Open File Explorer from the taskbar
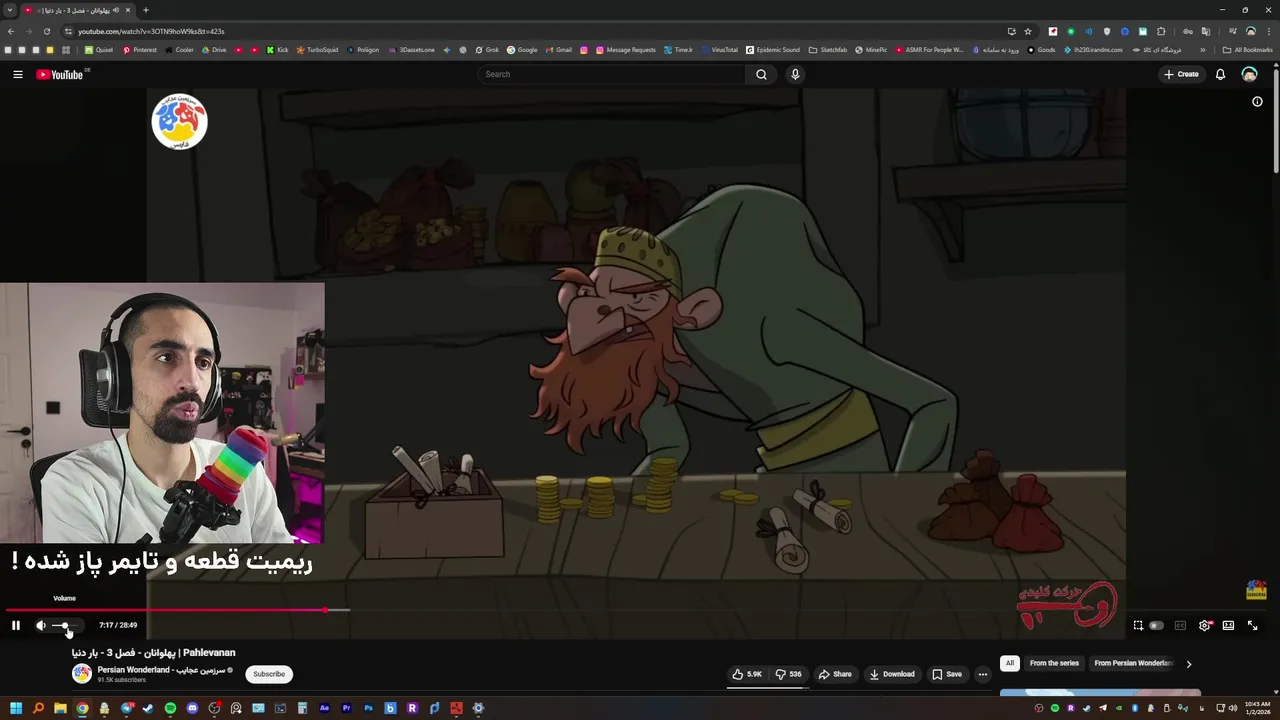 coord(60,708)
